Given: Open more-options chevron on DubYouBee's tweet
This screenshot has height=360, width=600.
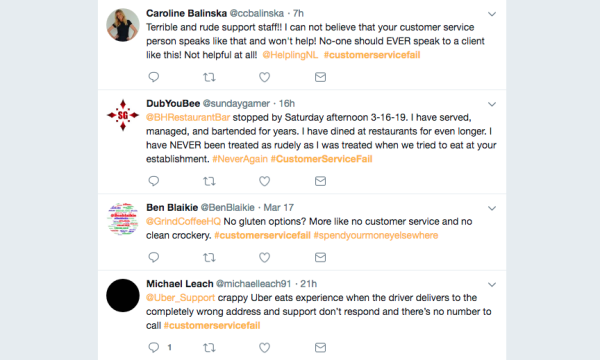Looking at the screenshot, I should click(x=492, y=104).
